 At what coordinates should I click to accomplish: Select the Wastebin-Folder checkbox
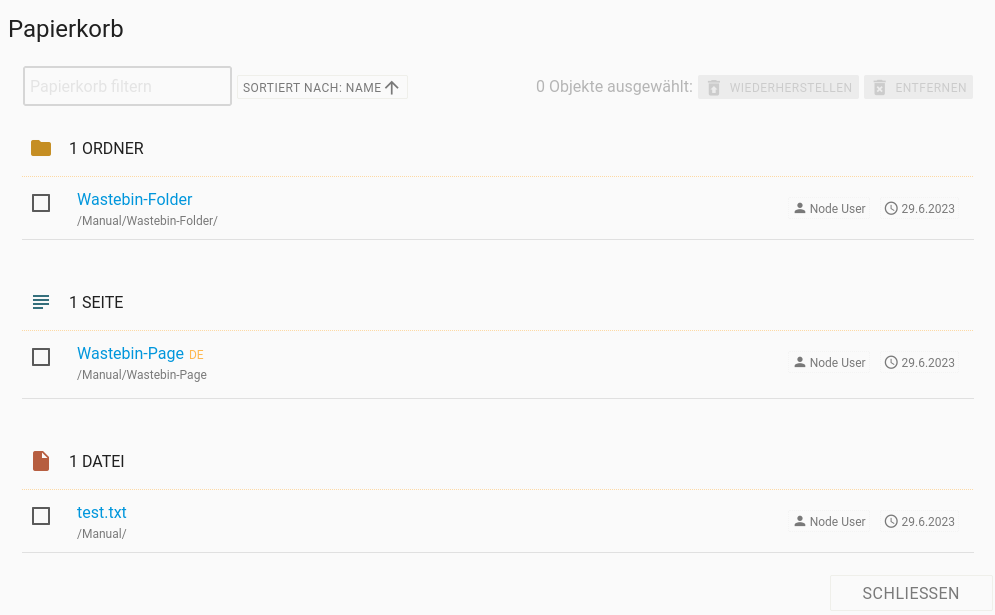pos(41,203)
